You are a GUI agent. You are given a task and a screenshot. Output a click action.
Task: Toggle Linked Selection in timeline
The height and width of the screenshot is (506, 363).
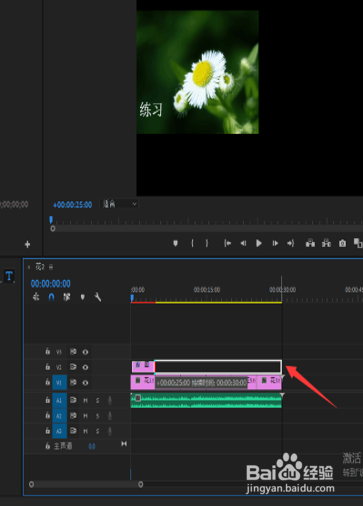coord(67,297)
